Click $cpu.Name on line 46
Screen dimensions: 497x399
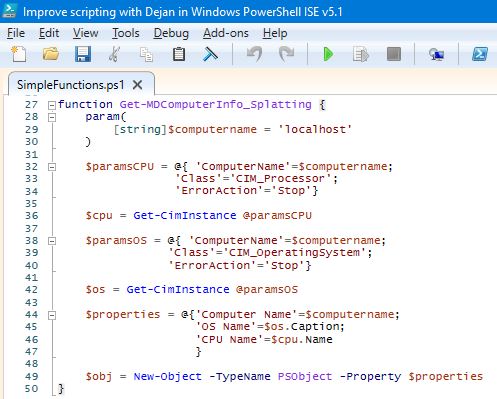pyautogui.click(x=302, y=339)
